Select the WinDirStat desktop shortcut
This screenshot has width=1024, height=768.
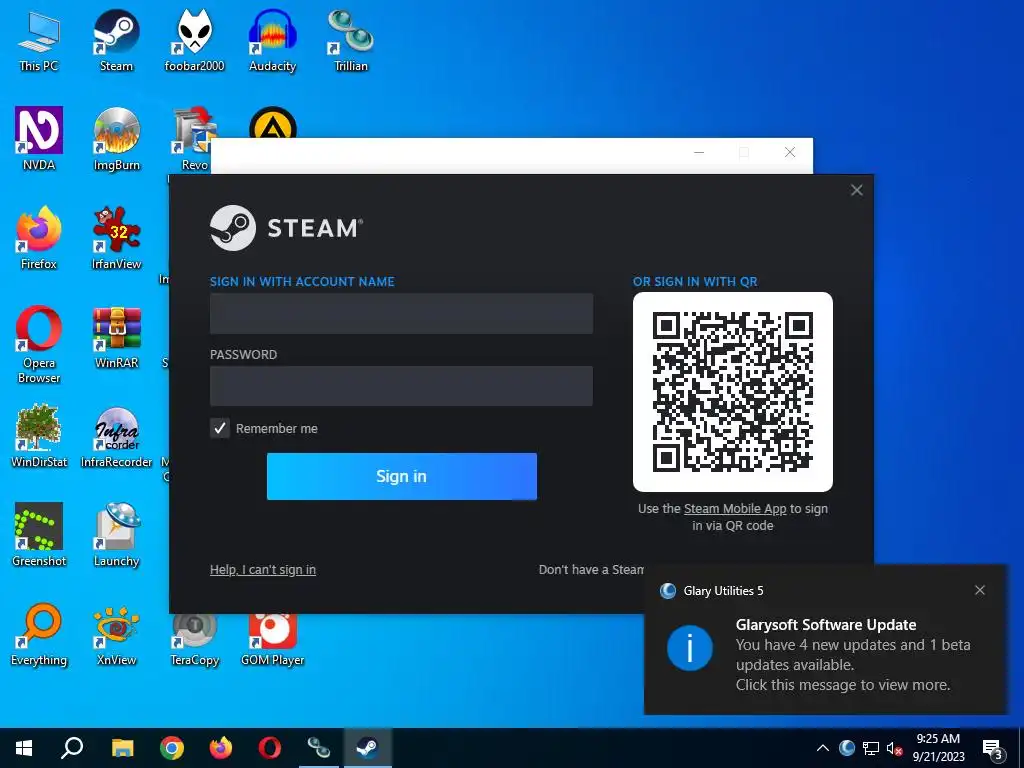tap(39, 436)
